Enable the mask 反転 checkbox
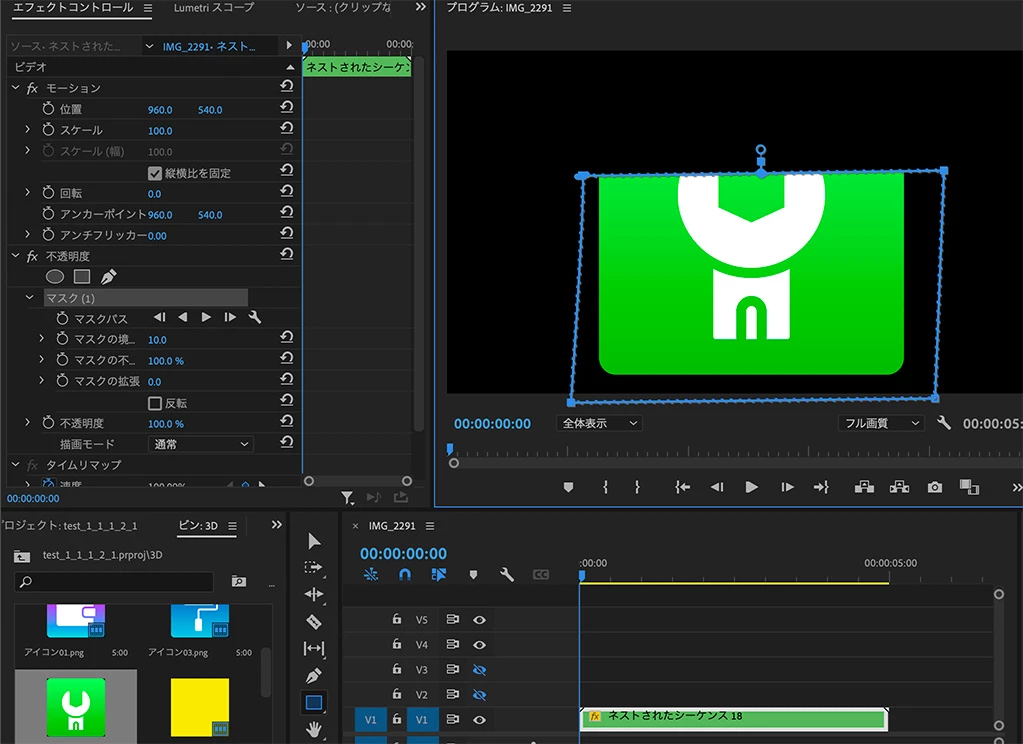This screenshot has width=1023, height=744. click(155, 403)
